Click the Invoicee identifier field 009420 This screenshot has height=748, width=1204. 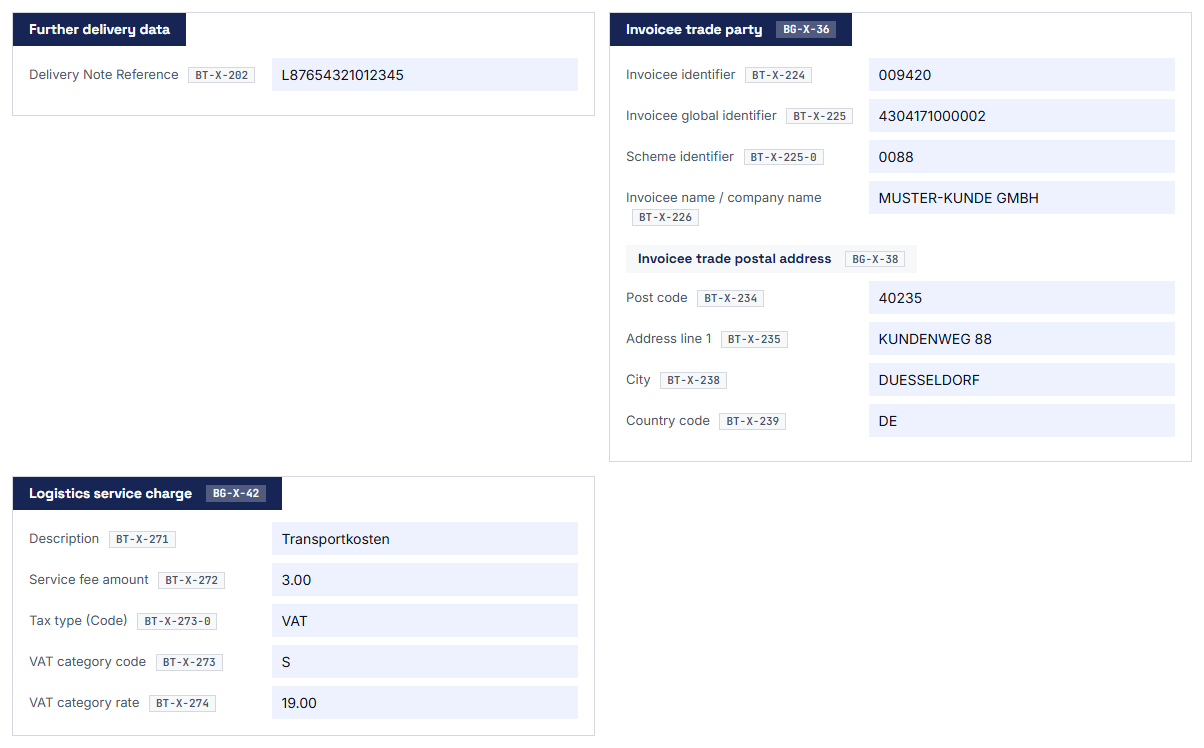click(x=1022, y=75)
